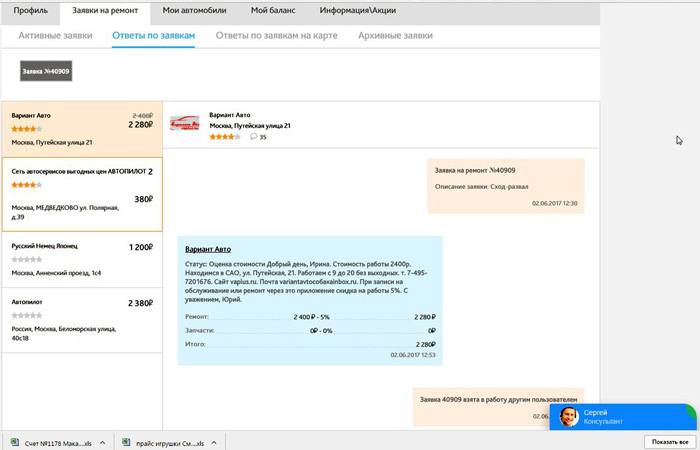
Task: Switch to Мои автомобили tab
Action: pos(194,10)
